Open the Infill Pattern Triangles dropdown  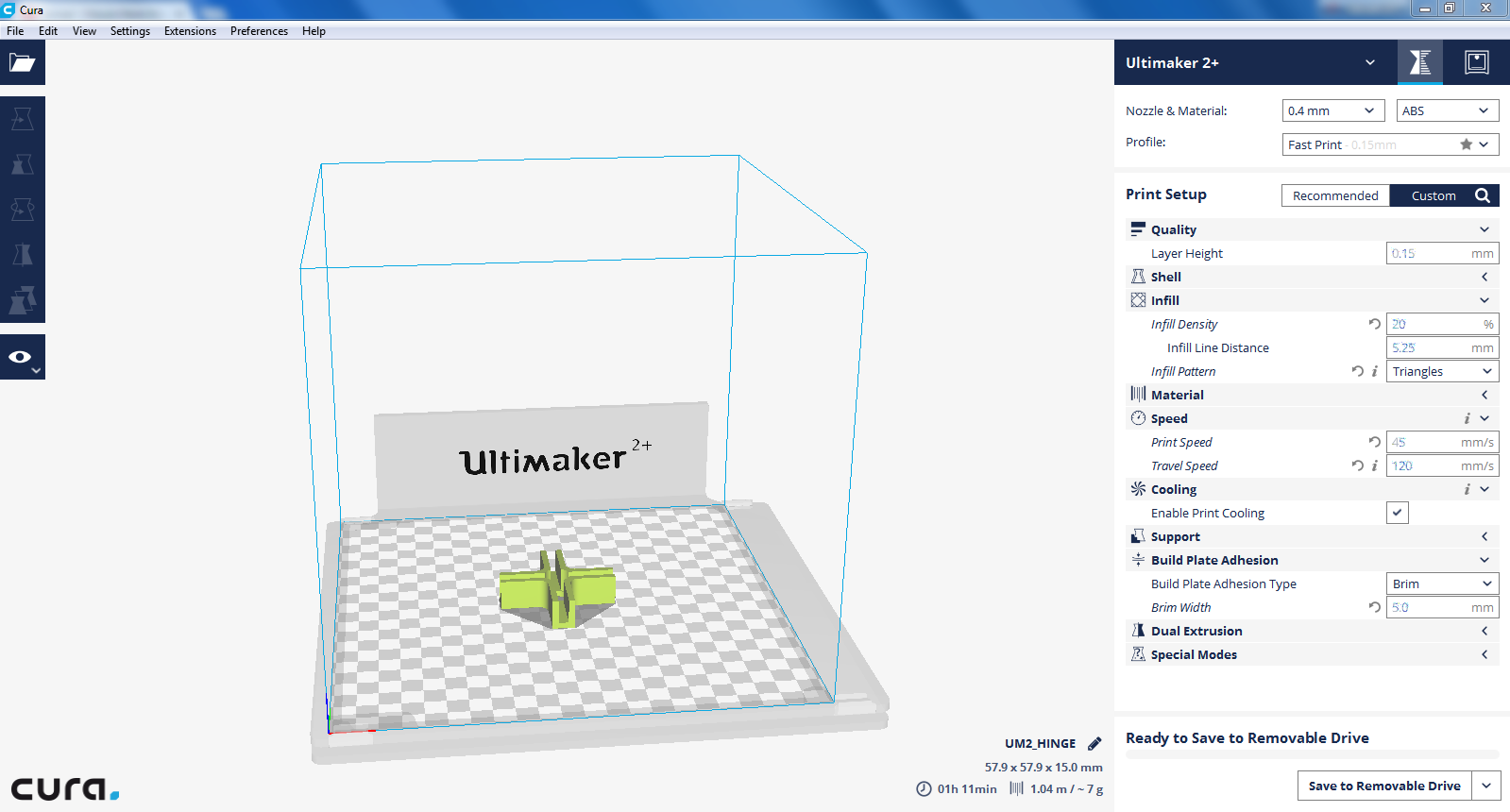[1443, 371]
